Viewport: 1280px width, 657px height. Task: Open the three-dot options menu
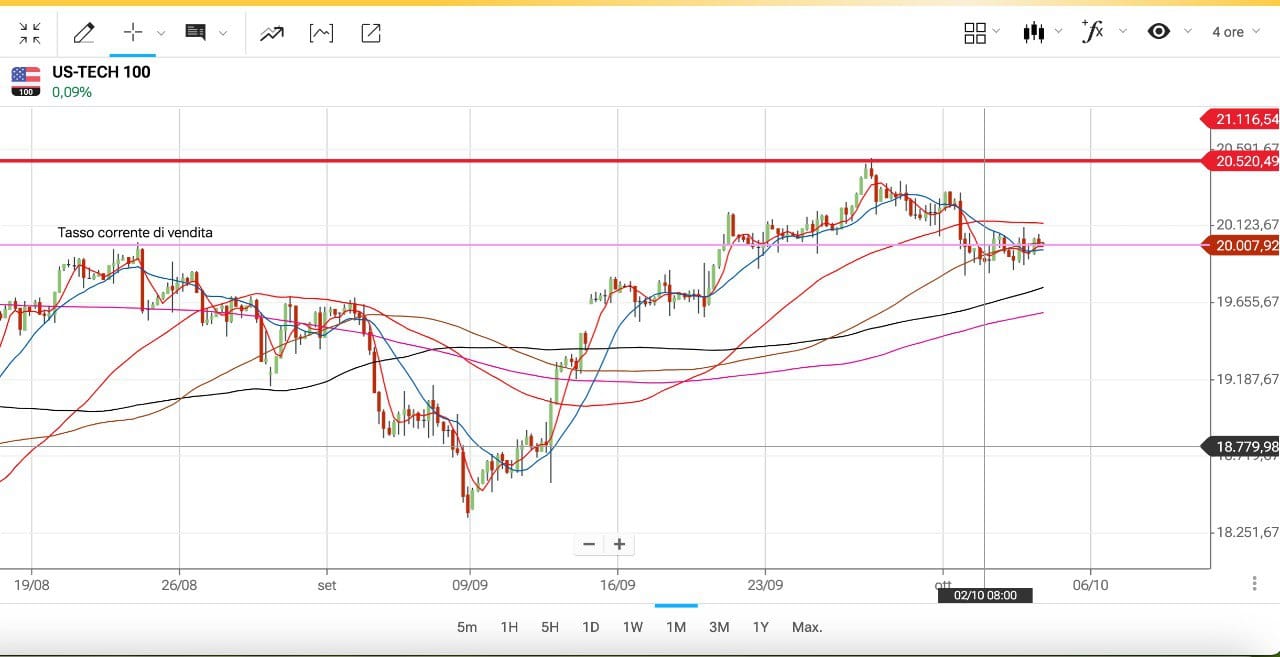[1254, 583]
